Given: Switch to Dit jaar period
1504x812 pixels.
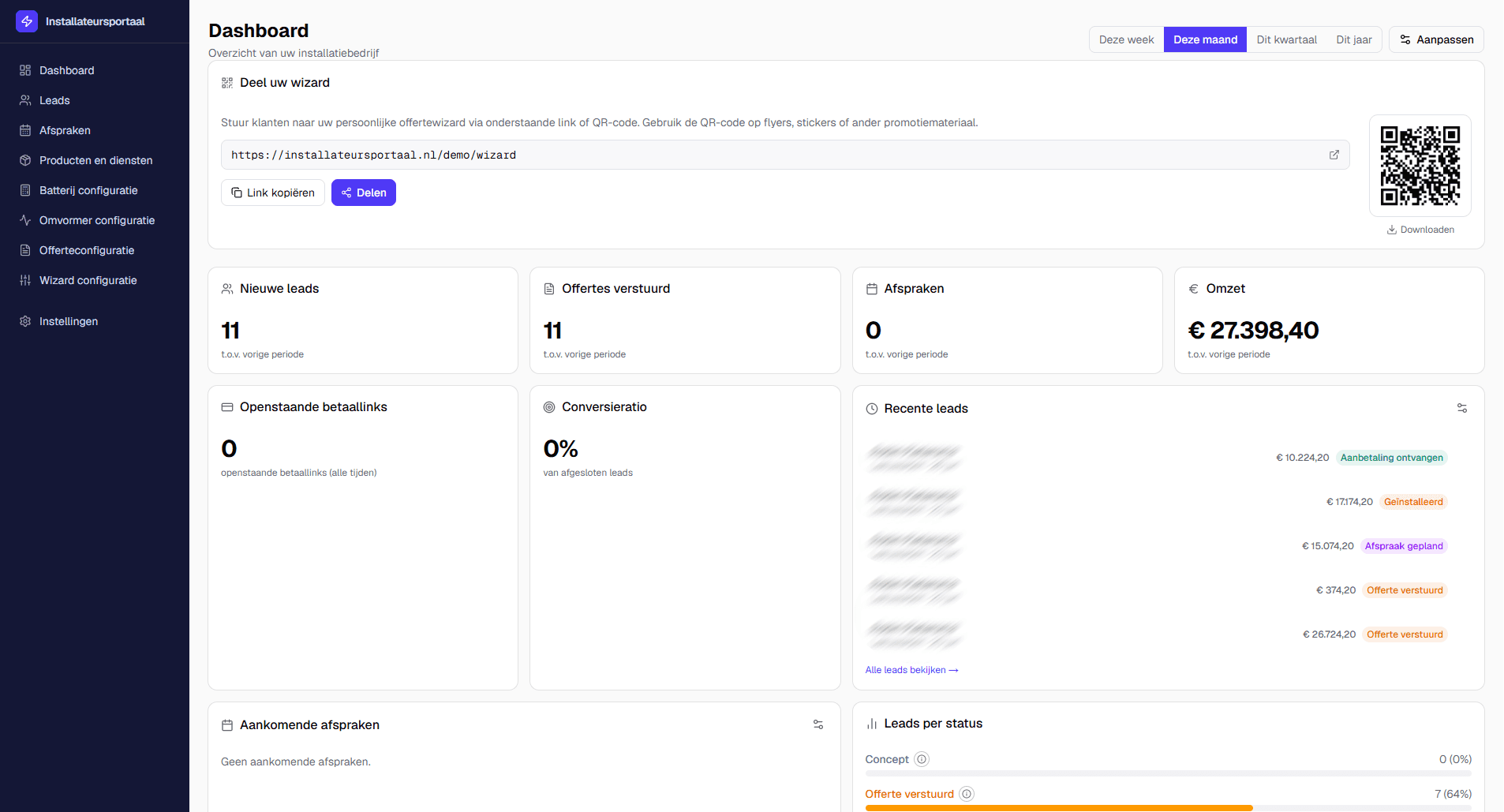Looking at the screenshot, I should 1354,39.
